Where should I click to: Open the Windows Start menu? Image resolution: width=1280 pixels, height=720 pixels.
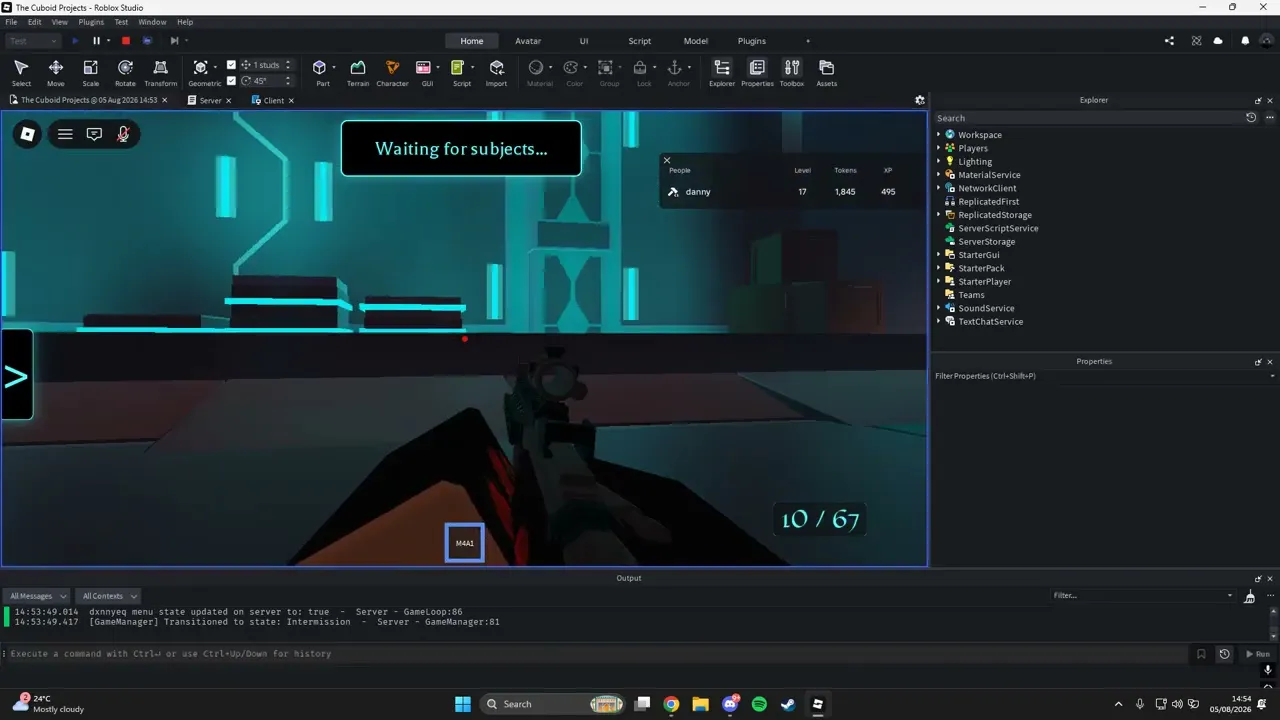click(x=463, y=704)
